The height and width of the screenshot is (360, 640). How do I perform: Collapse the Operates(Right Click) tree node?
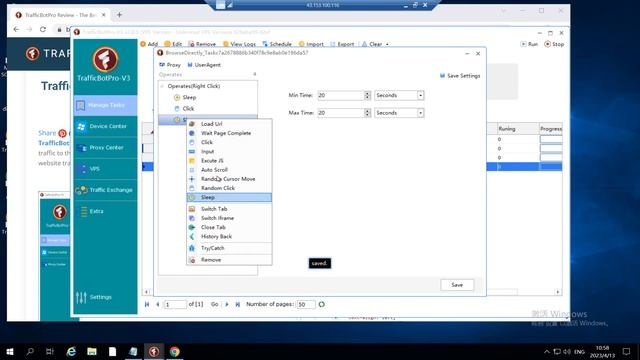(162, 86)
